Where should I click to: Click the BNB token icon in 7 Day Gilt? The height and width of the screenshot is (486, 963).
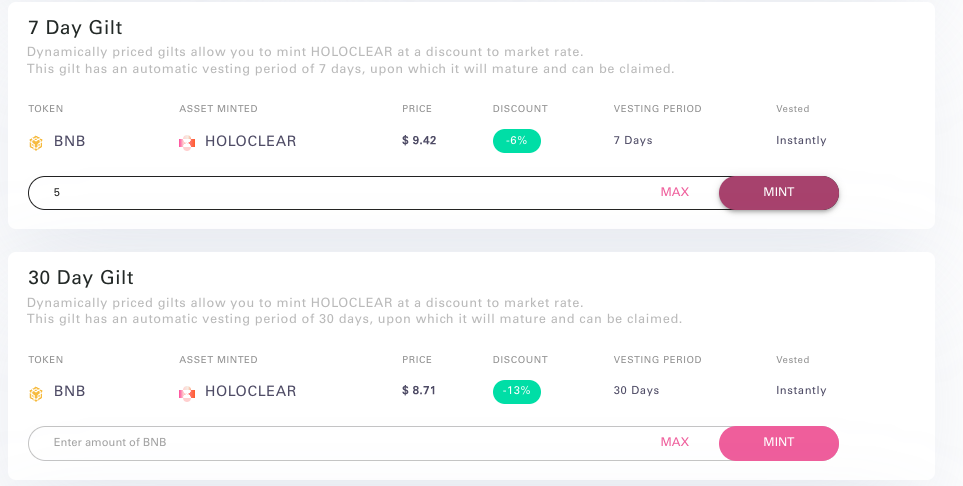coord(36,143)
